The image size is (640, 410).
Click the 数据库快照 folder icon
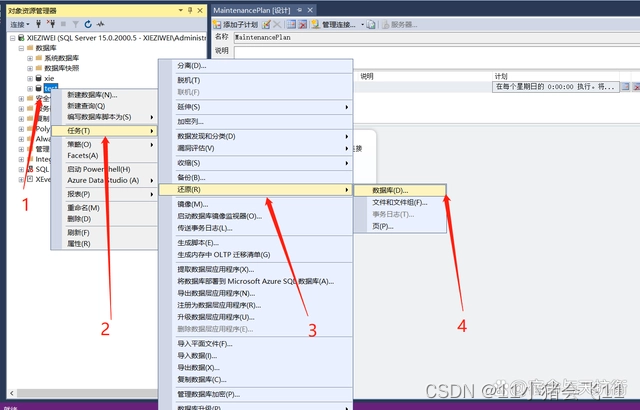click(39, 68)
